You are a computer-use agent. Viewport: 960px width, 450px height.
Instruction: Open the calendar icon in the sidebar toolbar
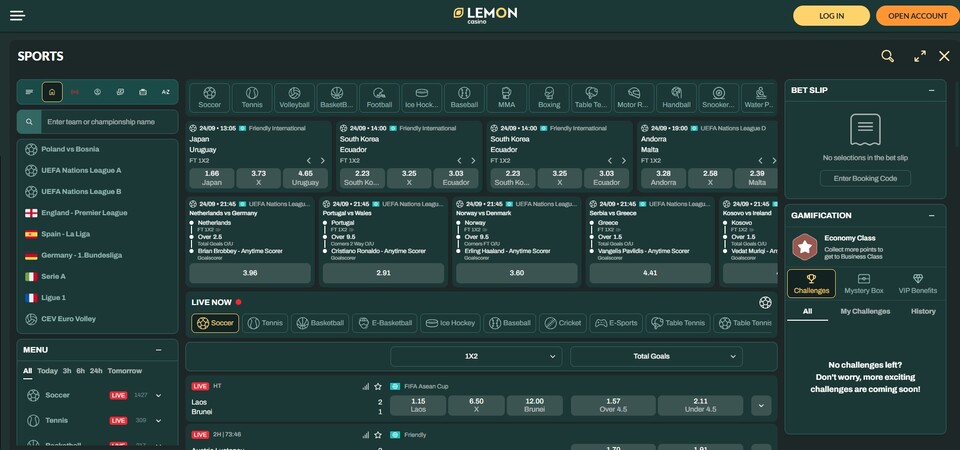pos(143,92)
